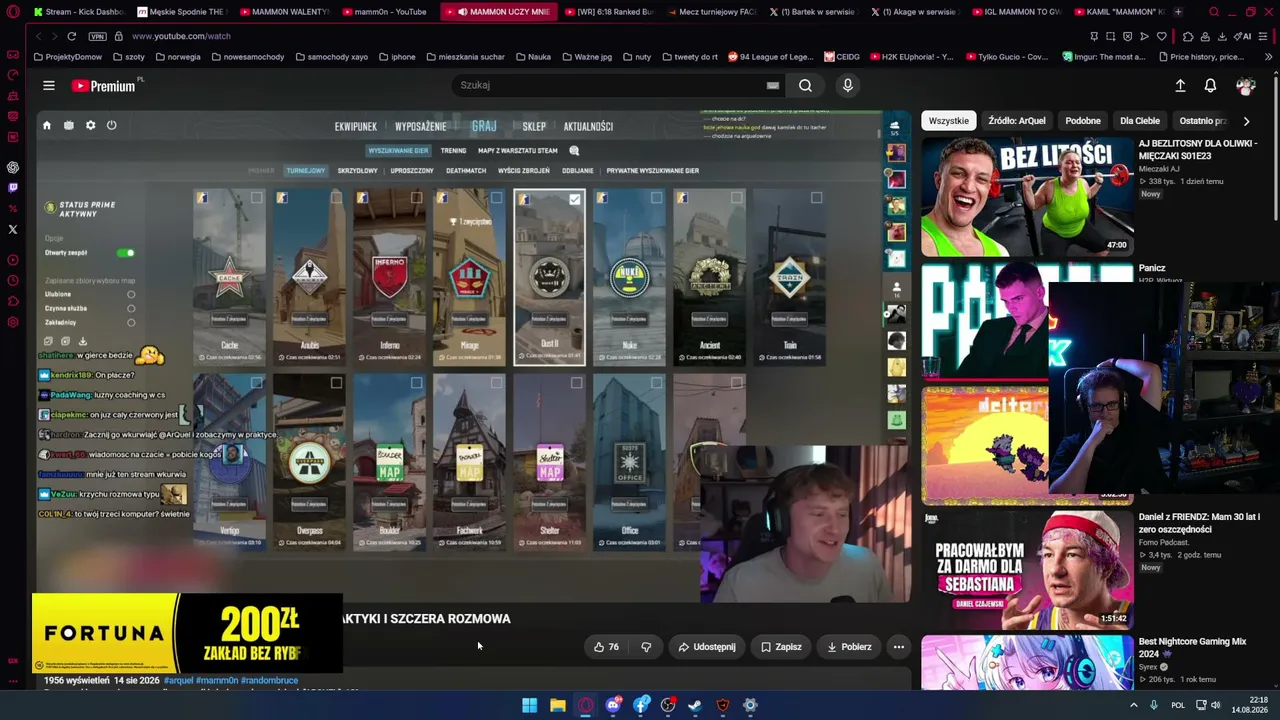Open the Nauka bookmarks folder
This screenshot has height=720, width=1280.
pyautogui.click(x=533, y=57)
